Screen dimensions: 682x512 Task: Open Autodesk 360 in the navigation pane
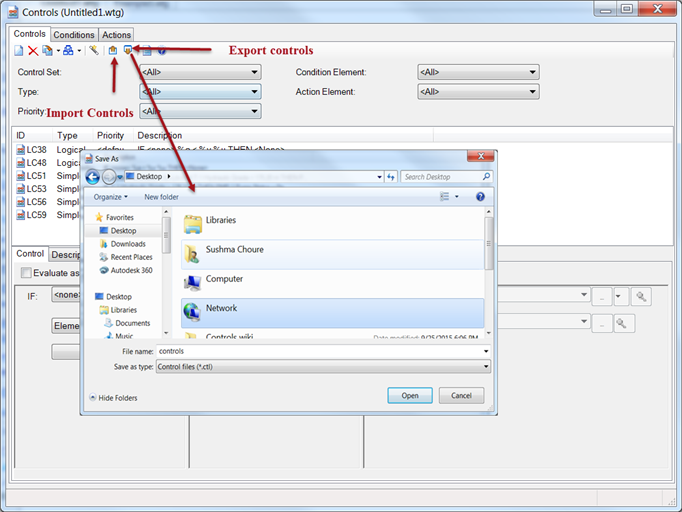(126, 270)
